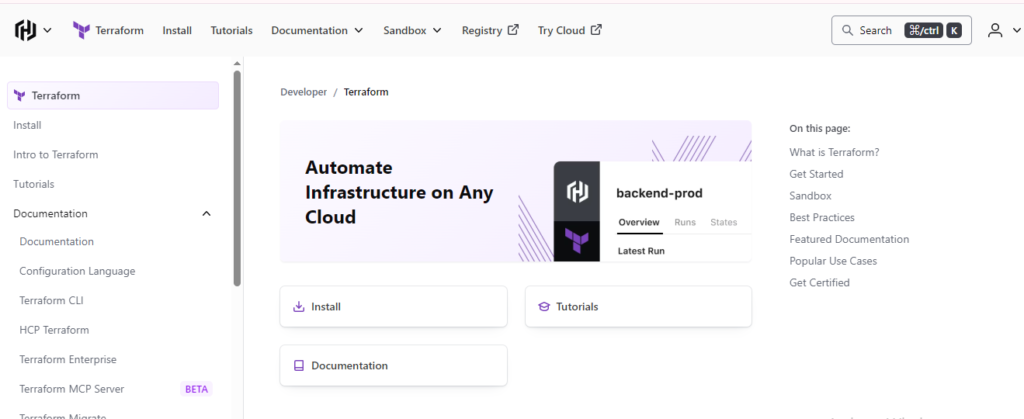Viewport: 1024px width, 419px height.
Task: Open Intro to Terraform in sidebar
Action: tap(56, 155)
